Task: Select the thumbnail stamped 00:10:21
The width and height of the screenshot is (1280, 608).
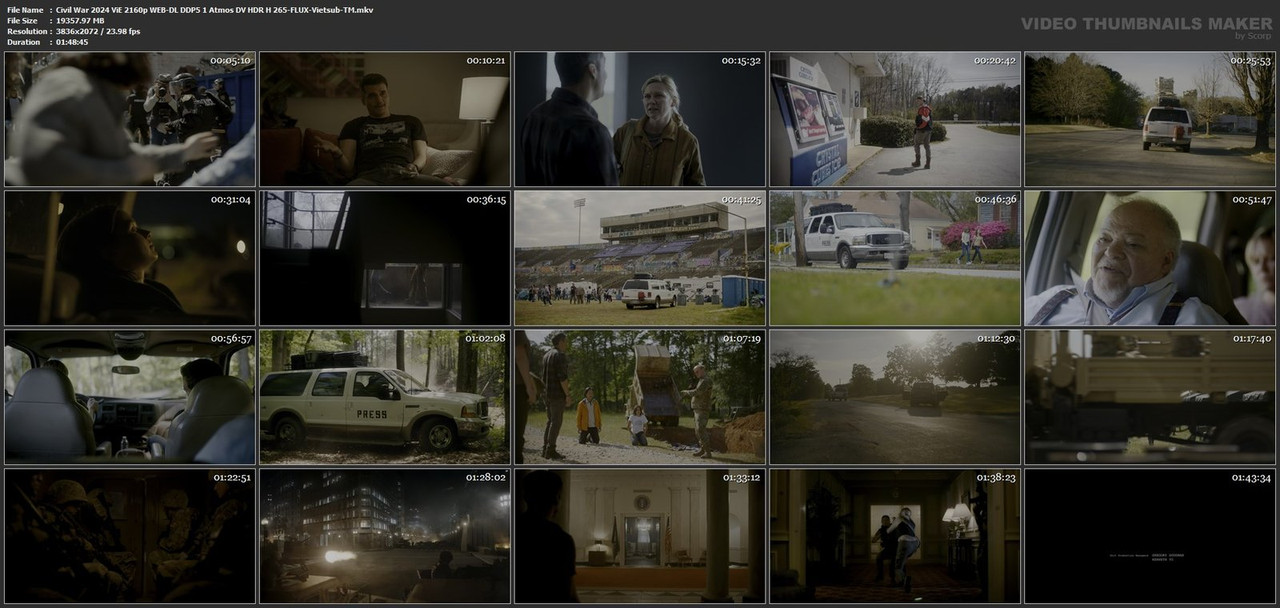Action: point(385,119)
